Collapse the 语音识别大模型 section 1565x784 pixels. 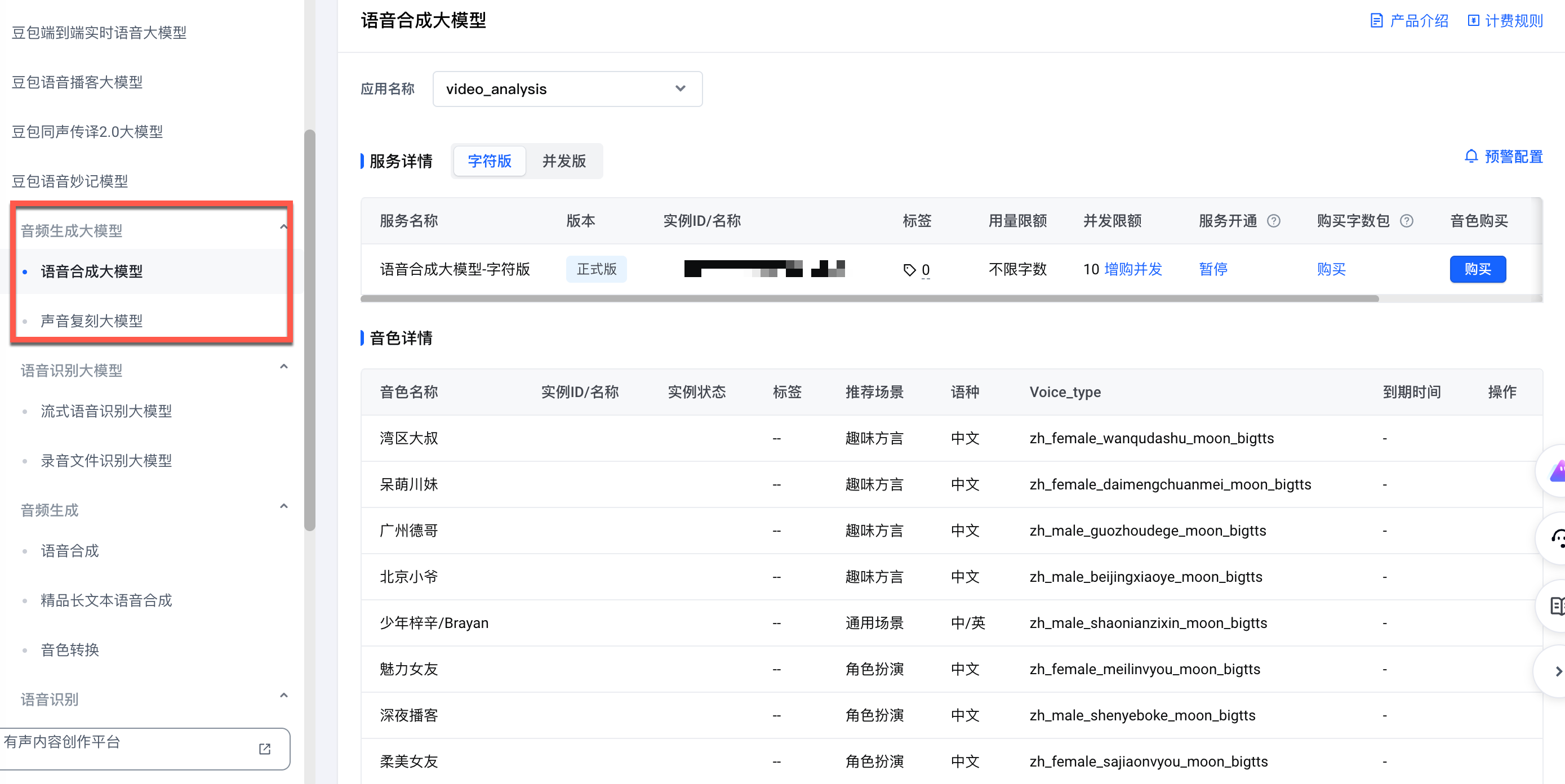[x=283, y=367]
